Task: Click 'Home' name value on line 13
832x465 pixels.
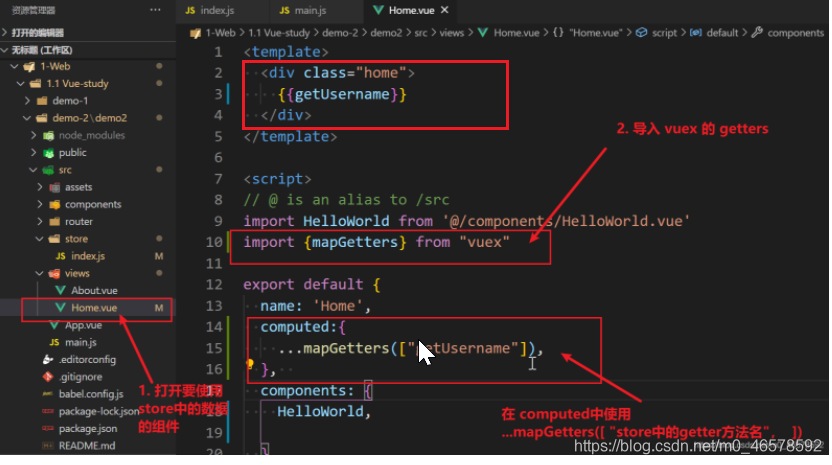Action: 337,306
